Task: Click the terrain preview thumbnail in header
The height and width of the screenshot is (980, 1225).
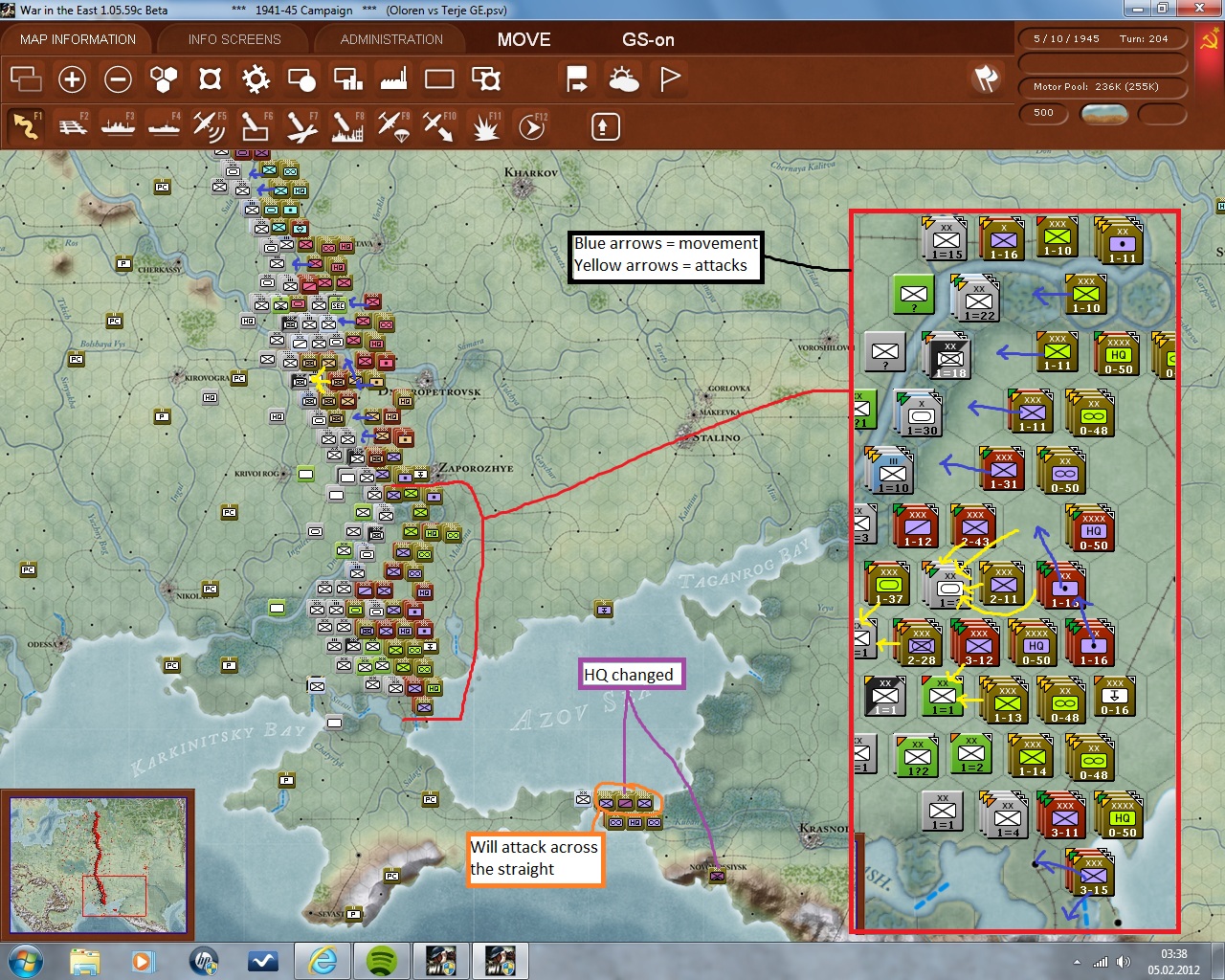Action: 1103,114
